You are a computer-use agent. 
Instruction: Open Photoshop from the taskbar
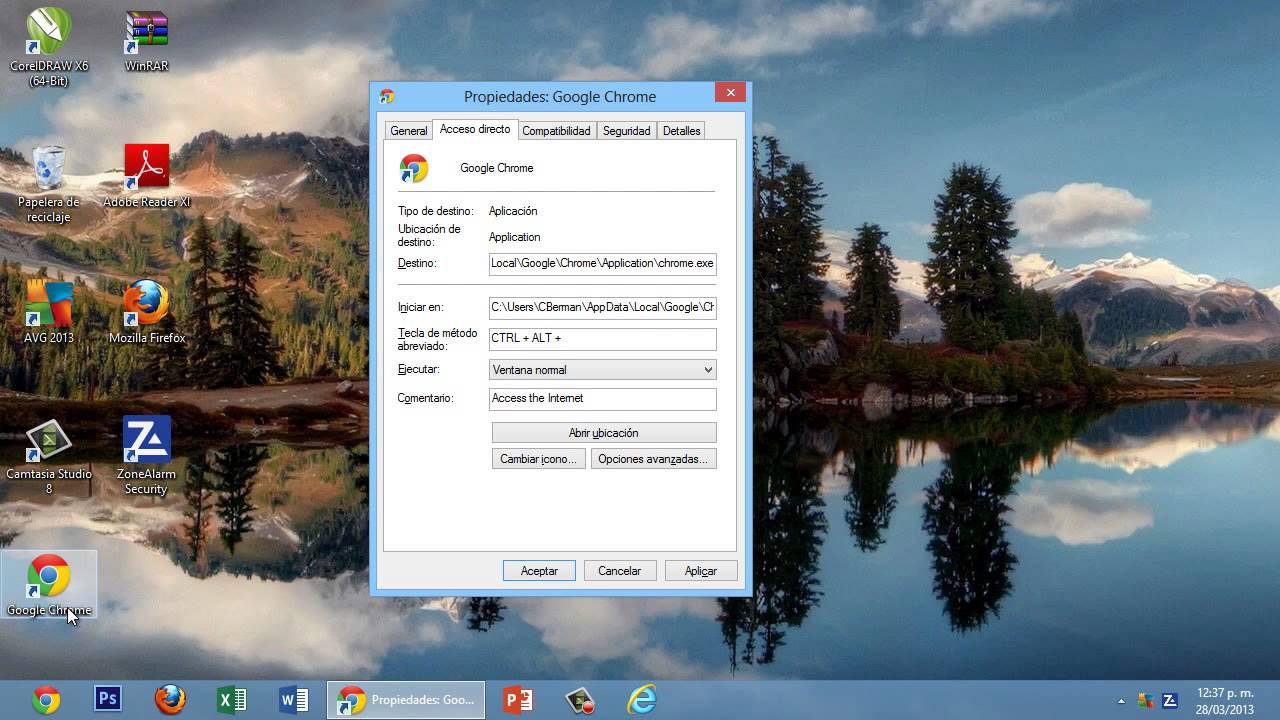[x=108, y=699]
